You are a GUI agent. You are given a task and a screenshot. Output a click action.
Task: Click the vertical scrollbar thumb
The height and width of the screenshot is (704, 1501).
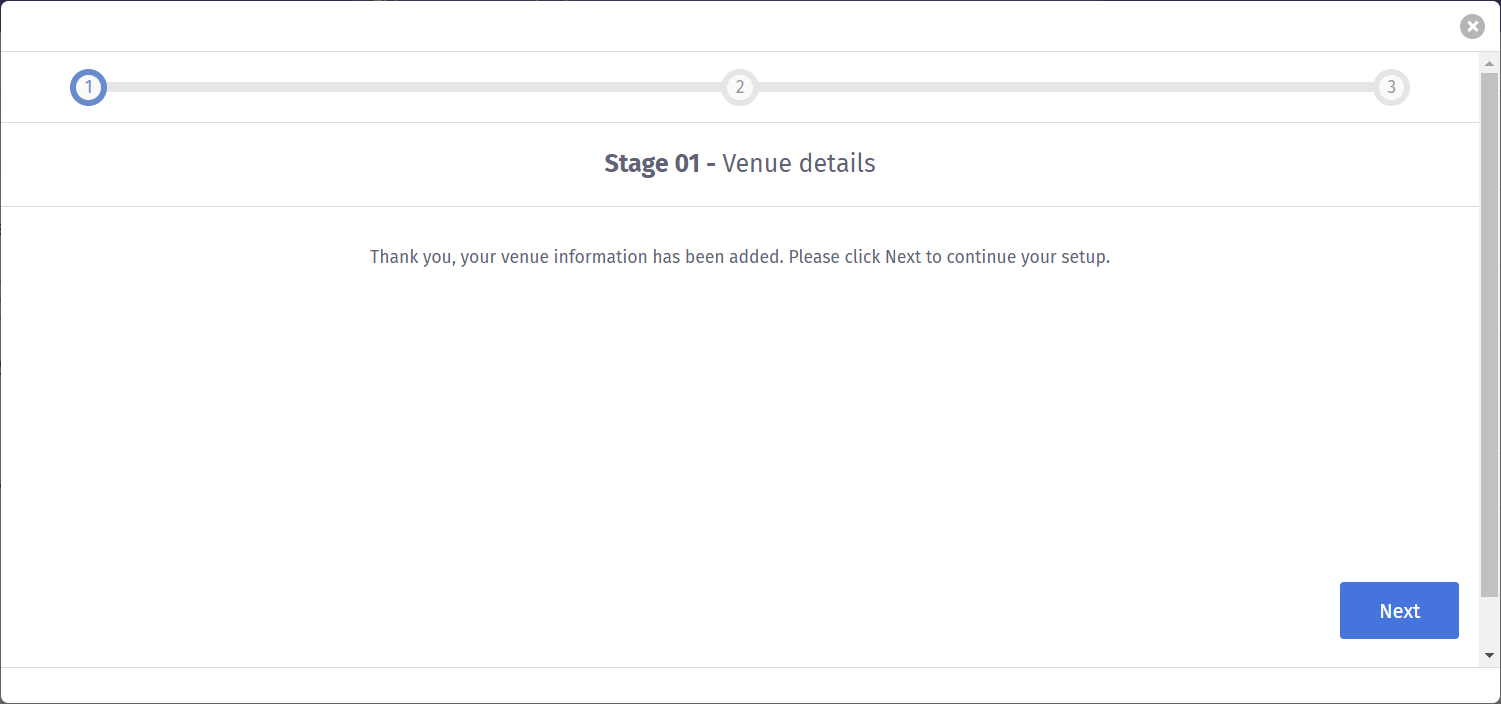point(1489,330)
